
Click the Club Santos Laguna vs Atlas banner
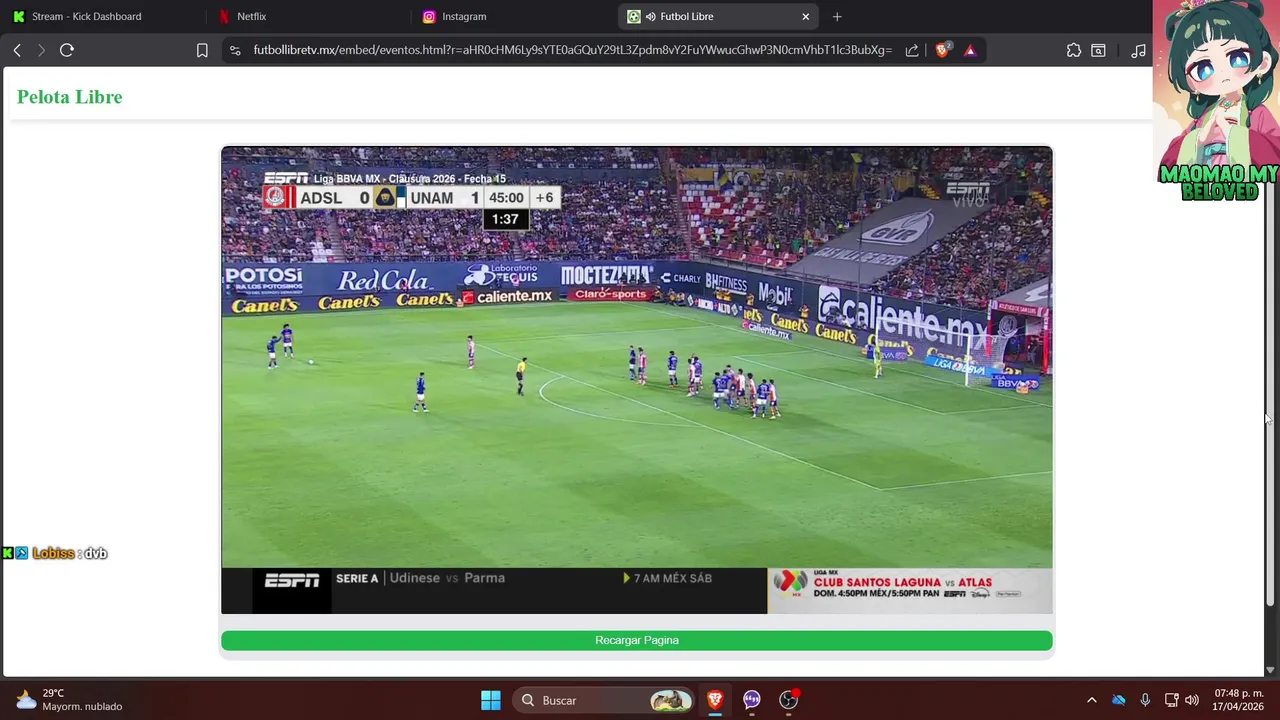coord(909,590)
